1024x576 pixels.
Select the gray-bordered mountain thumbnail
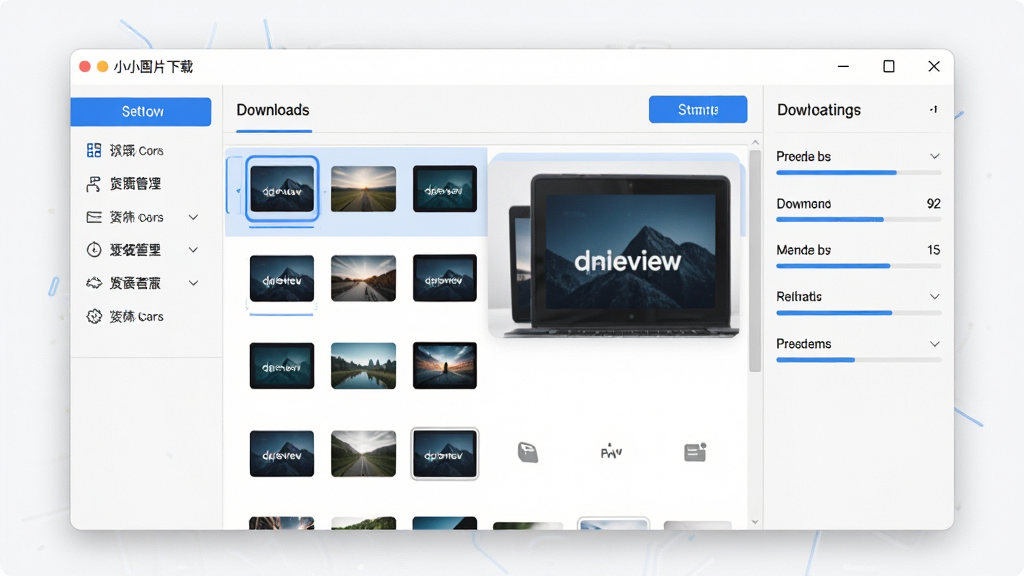coord(445,454)
